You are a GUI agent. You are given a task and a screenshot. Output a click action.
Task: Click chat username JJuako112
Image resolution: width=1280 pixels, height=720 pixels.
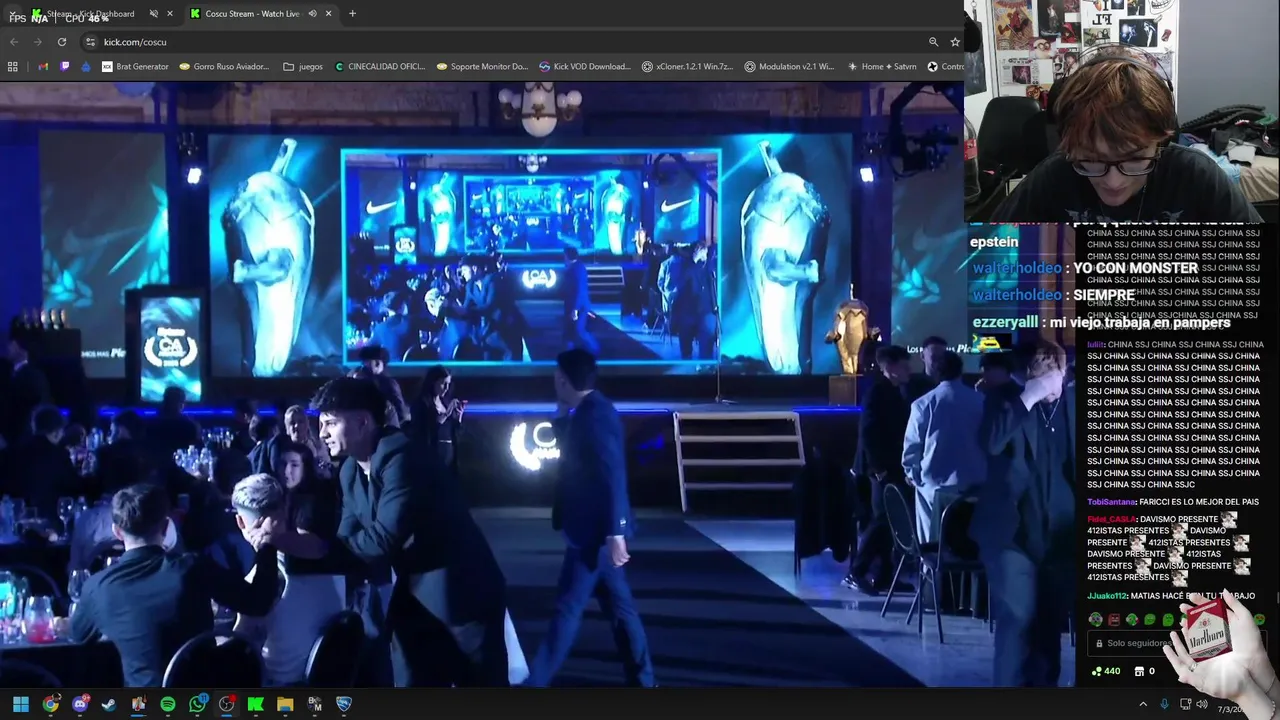(1109, 596)
